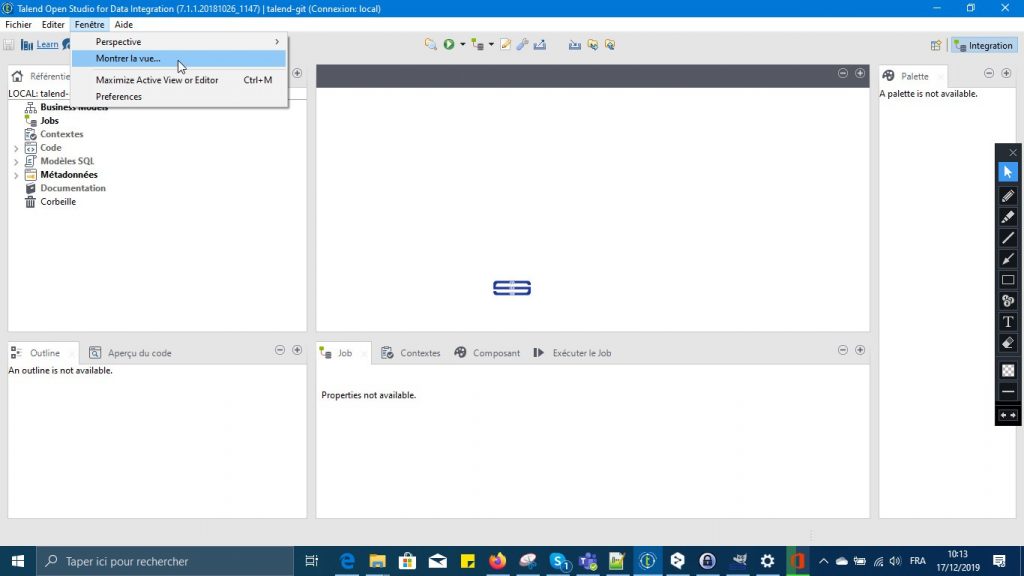Click the Open Perspective icon
The image size is (1024, 576).
(936, 45)
